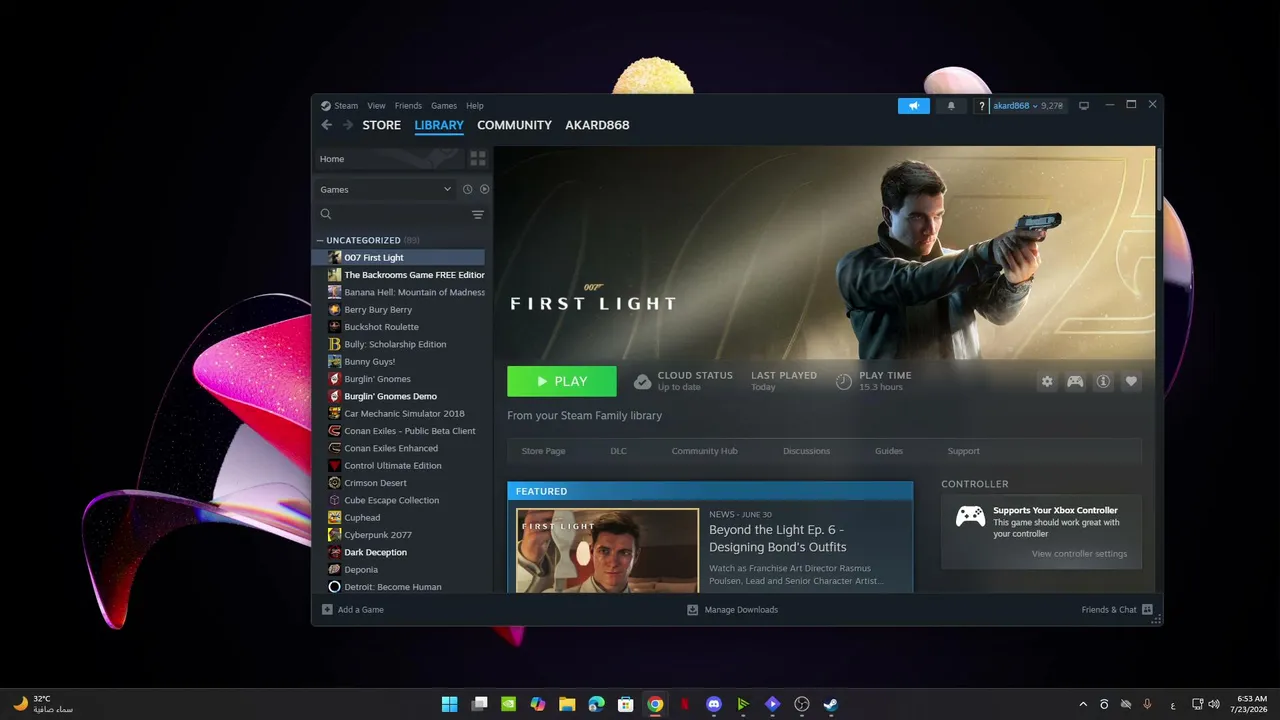Open the Steam menu
This screenshot has height=720, width=1280.
point(346,105)
